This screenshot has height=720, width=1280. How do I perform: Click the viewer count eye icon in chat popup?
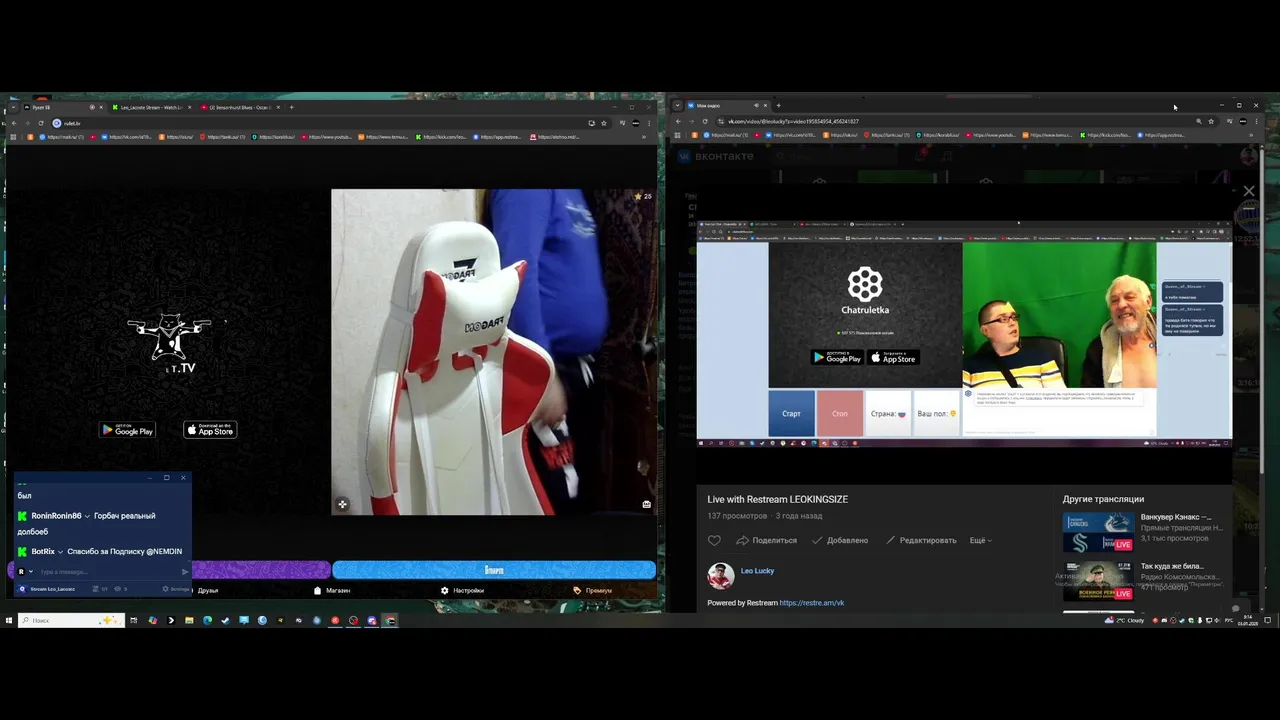pos(117,589)
